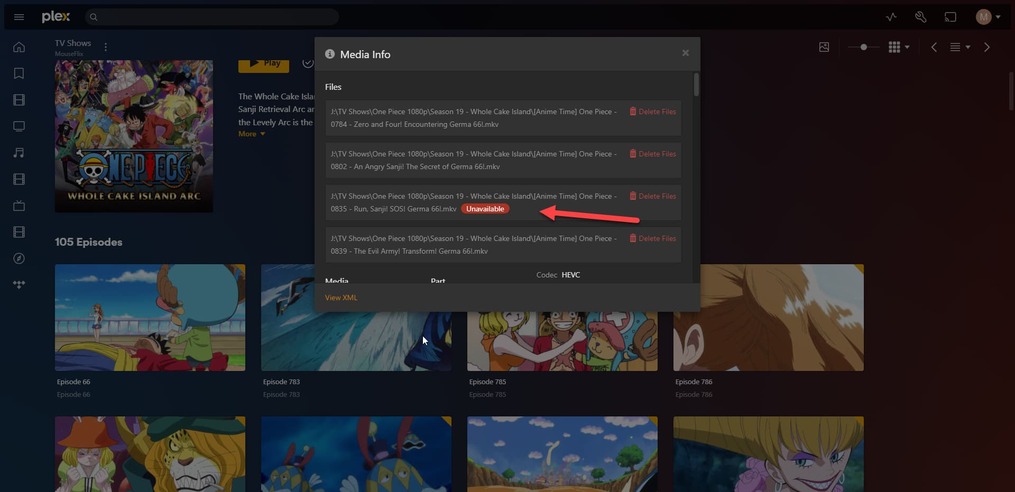Click the 105 Episodes heading
The width and height of the screenshot is (1015, 492).
coord(89,242)
